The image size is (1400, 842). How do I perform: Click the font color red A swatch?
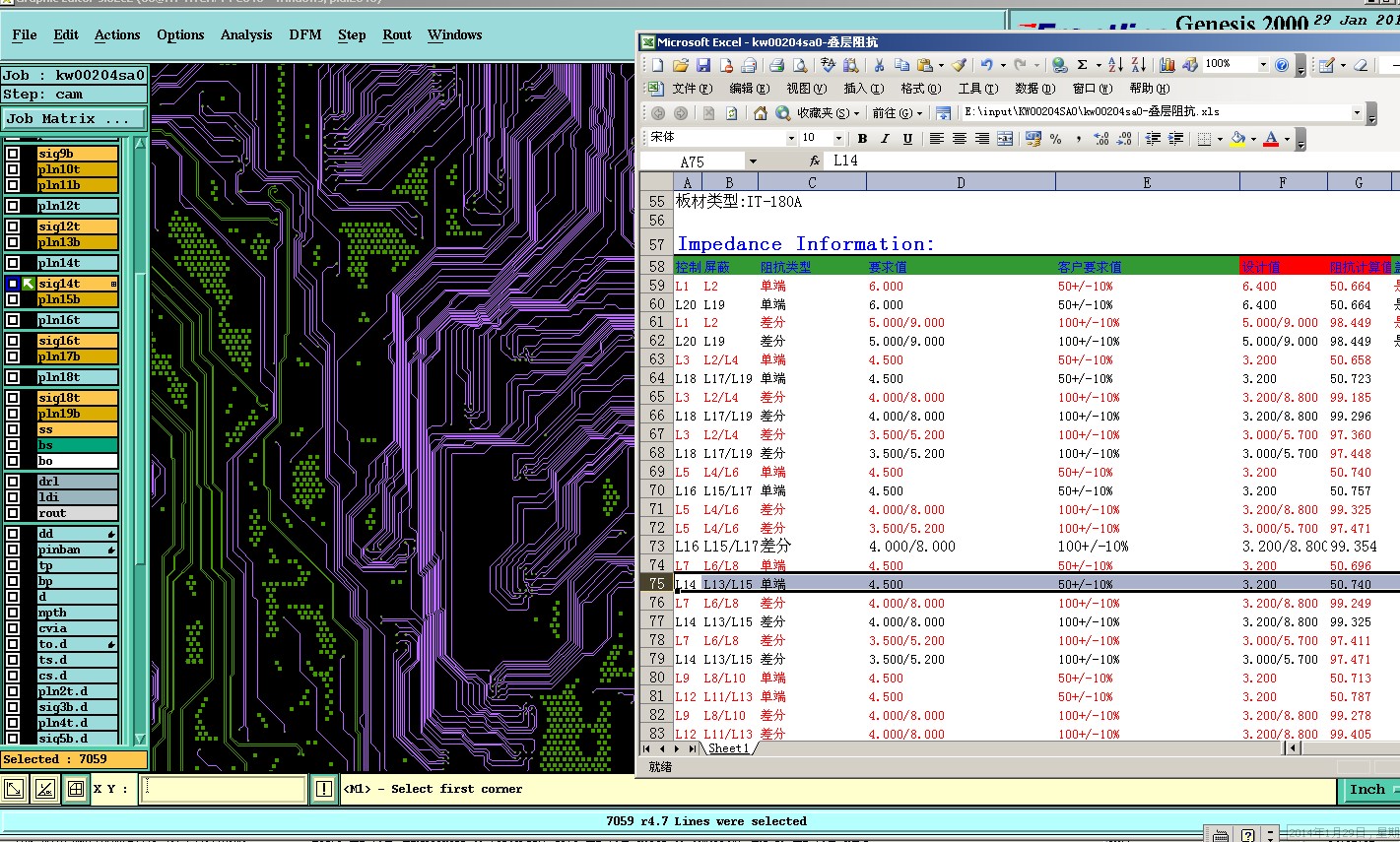point(1271,139)
